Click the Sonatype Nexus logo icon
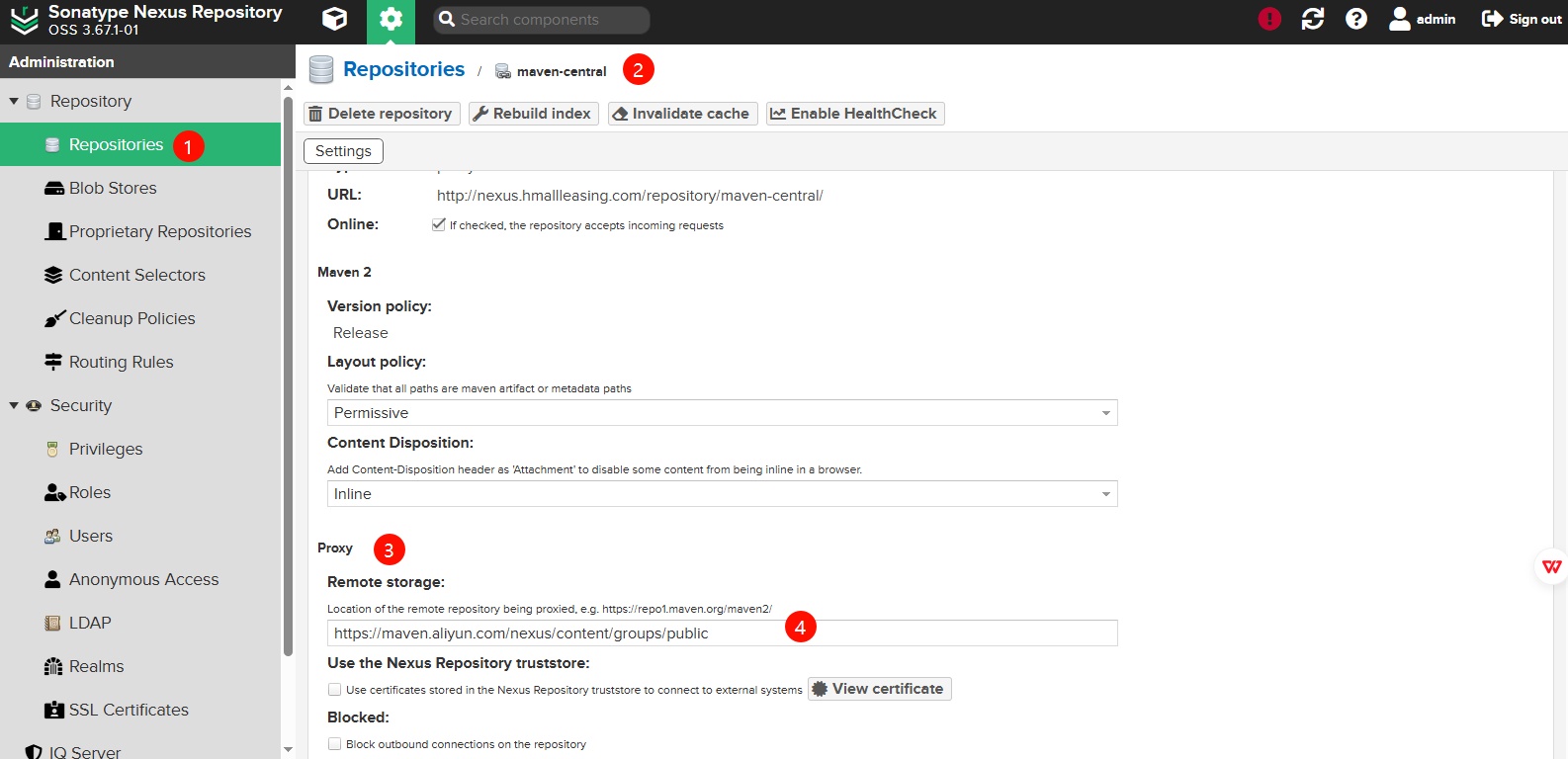The height and width of the screenshot is (759, 1568). 24,20
